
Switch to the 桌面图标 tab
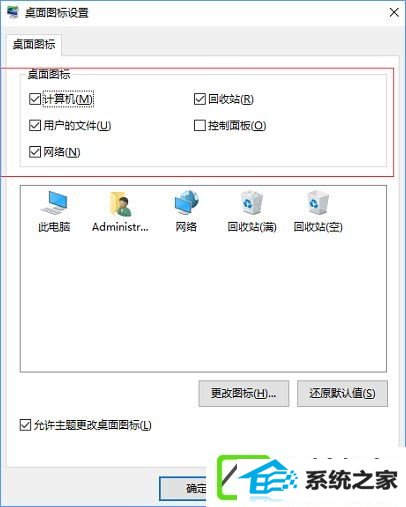pos(34,44)
